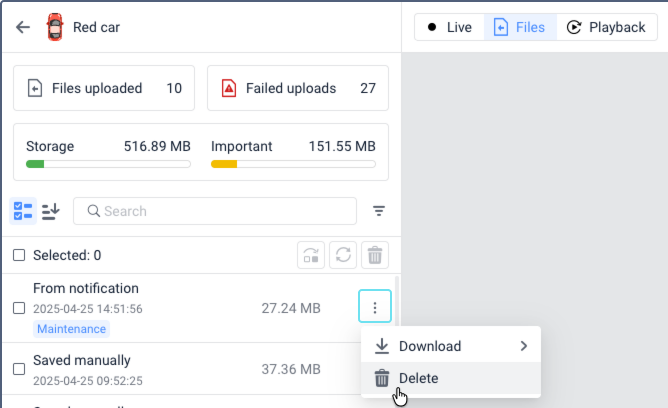Image resolution: width=668 pixels, height=408 pixels.
Task: Click the convert selected files icon
Action: (311, 255)
